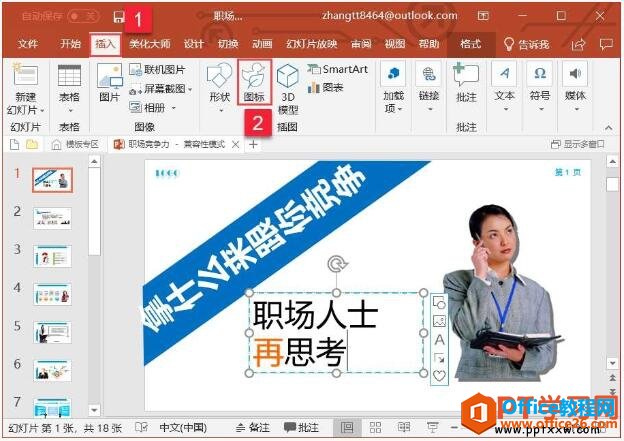Click the 新建幻灯片 icon

pos(25,74)
